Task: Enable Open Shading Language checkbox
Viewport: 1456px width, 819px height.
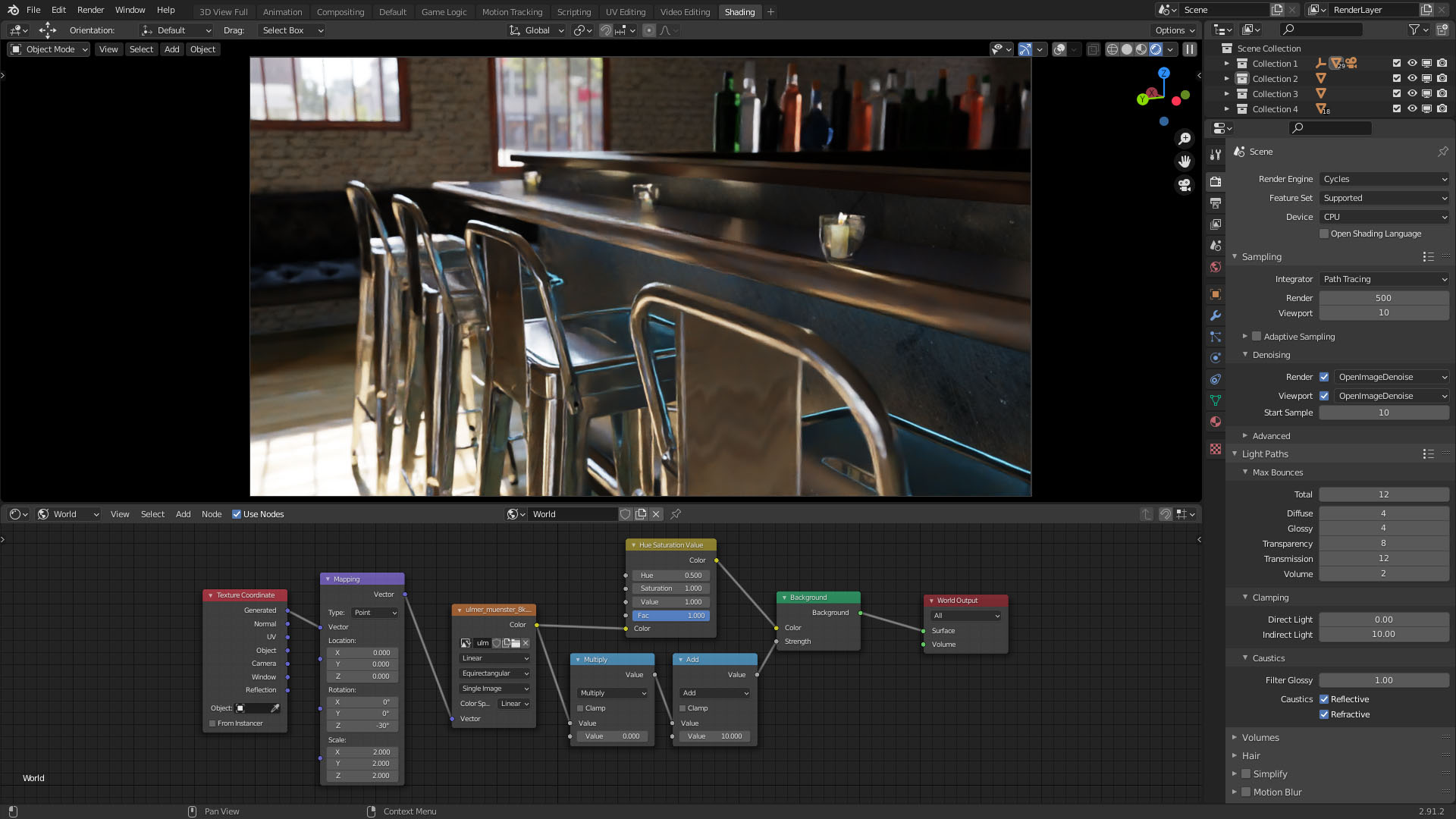Action: (1324, 234)
